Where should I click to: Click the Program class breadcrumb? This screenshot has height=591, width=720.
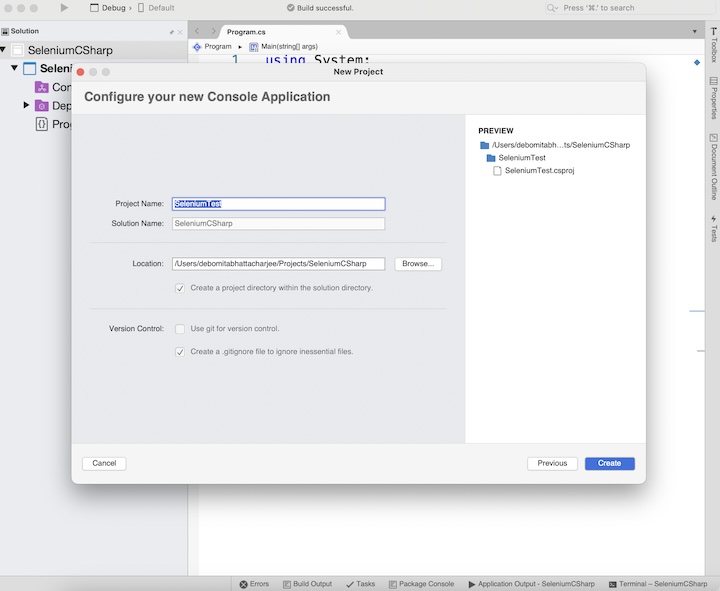click(x=213, y=46)
